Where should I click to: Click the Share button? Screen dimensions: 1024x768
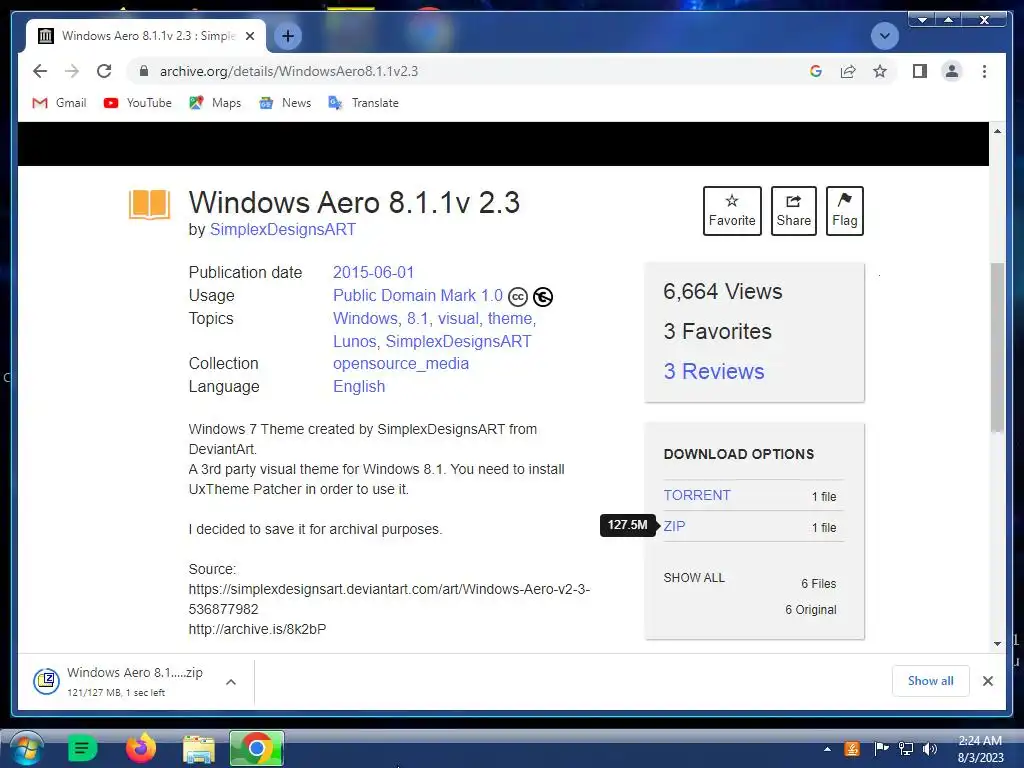(x=793, y=211)
